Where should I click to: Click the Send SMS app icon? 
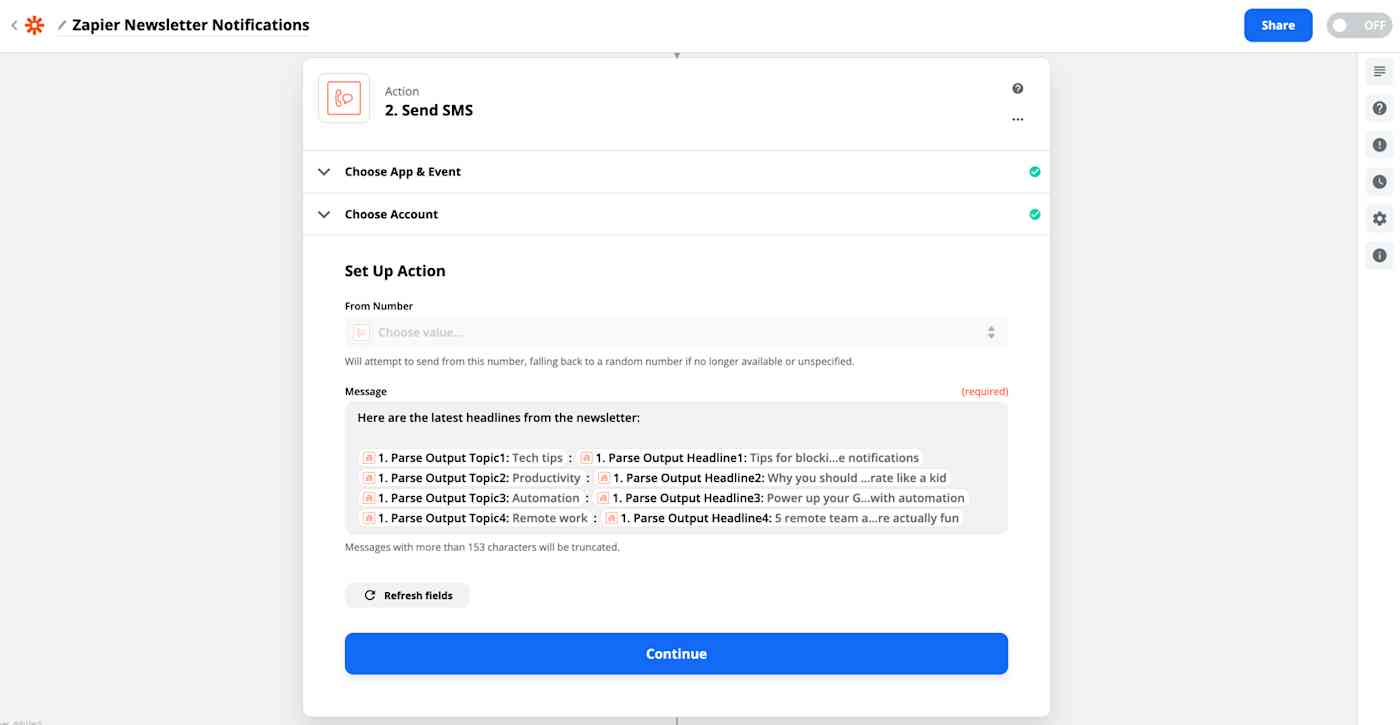[x=343, y=98]
